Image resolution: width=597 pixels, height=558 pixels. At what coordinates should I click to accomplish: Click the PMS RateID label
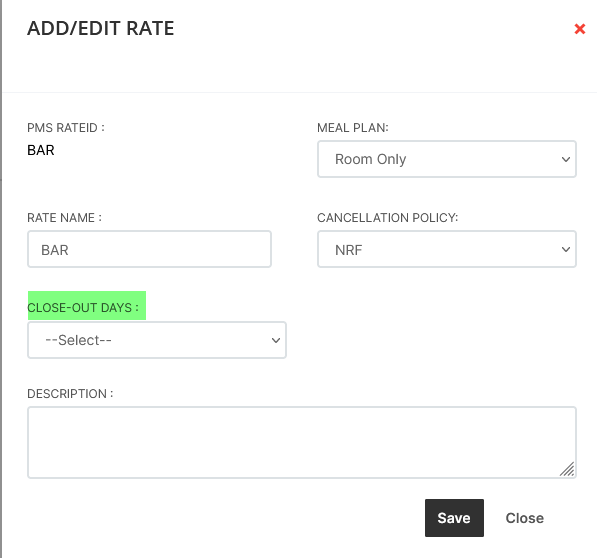[66, 128]
